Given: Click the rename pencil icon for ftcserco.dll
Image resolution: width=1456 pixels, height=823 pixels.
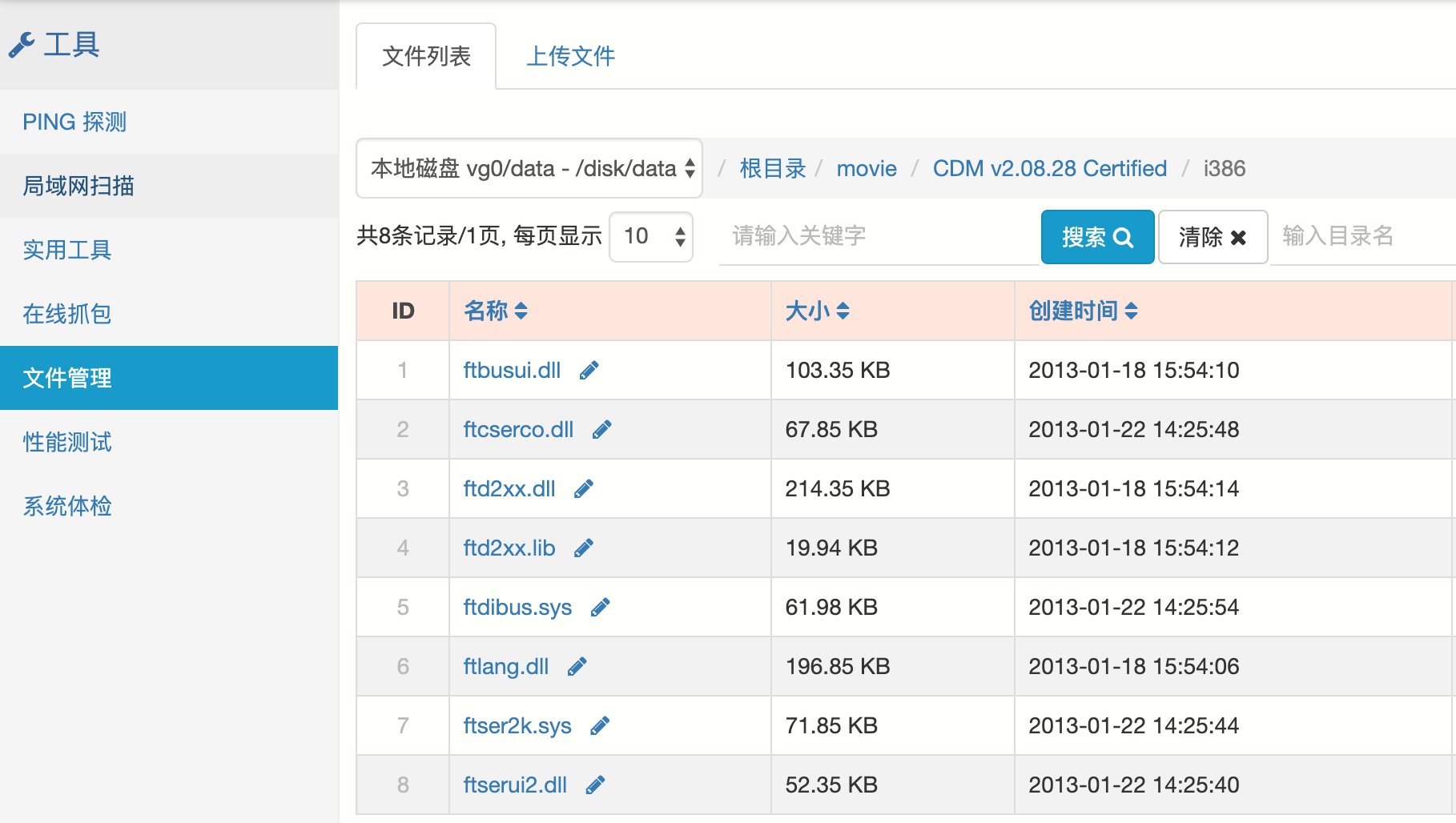Looking at the screenshot, I should pos(601,430).
